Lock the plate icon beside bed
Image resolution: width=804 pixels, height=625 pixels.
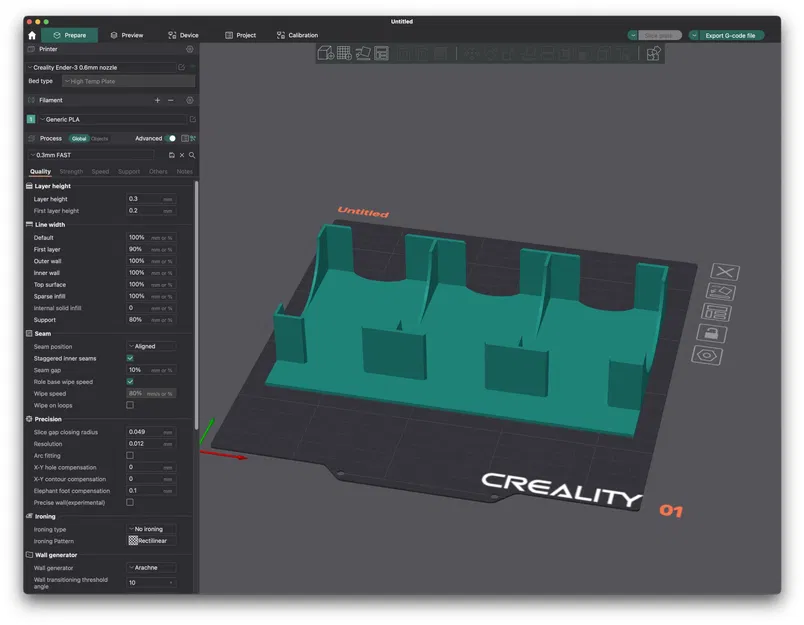(712, 334)
